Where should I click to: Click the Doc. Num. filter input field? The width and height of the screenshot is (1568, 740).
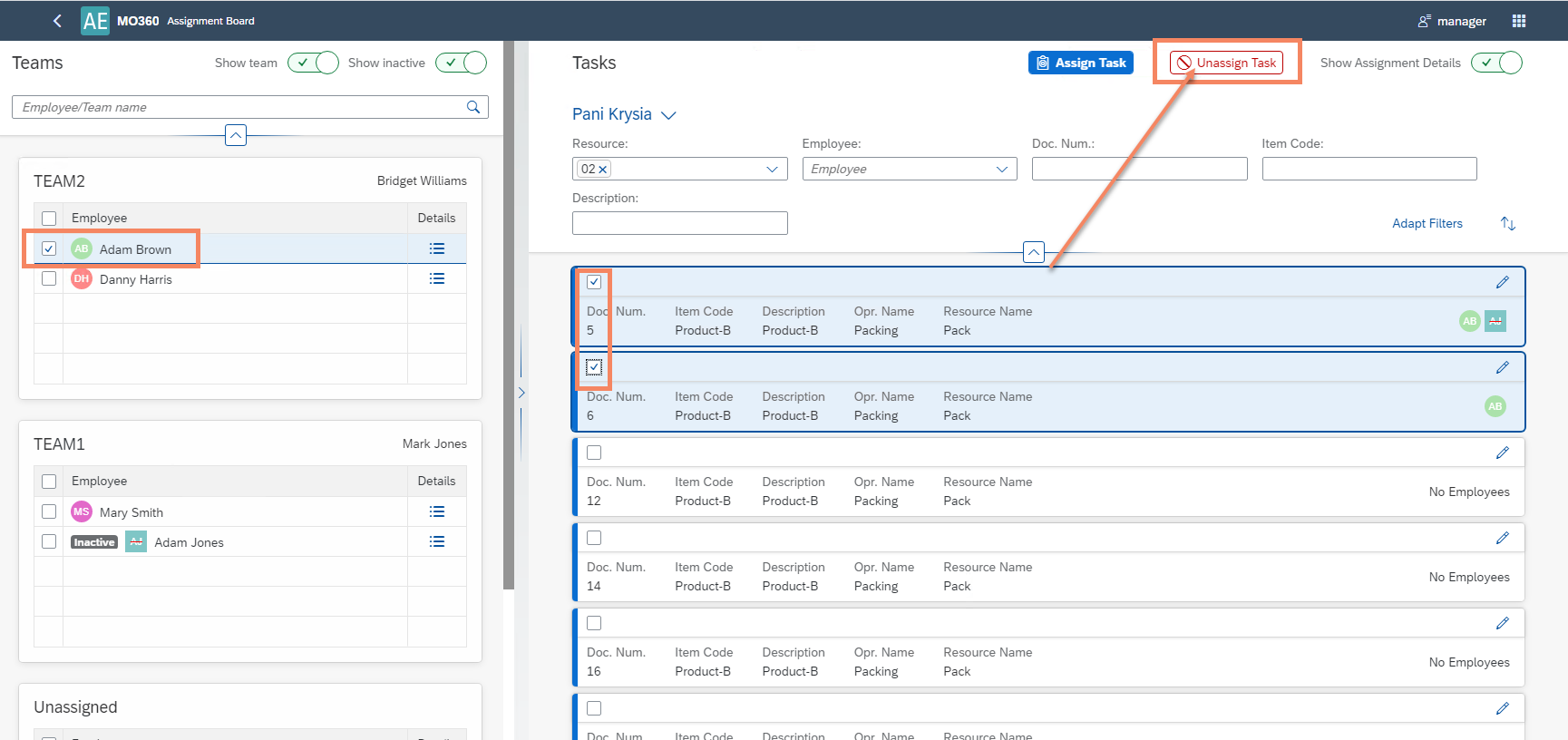(x=1139, y=169)
